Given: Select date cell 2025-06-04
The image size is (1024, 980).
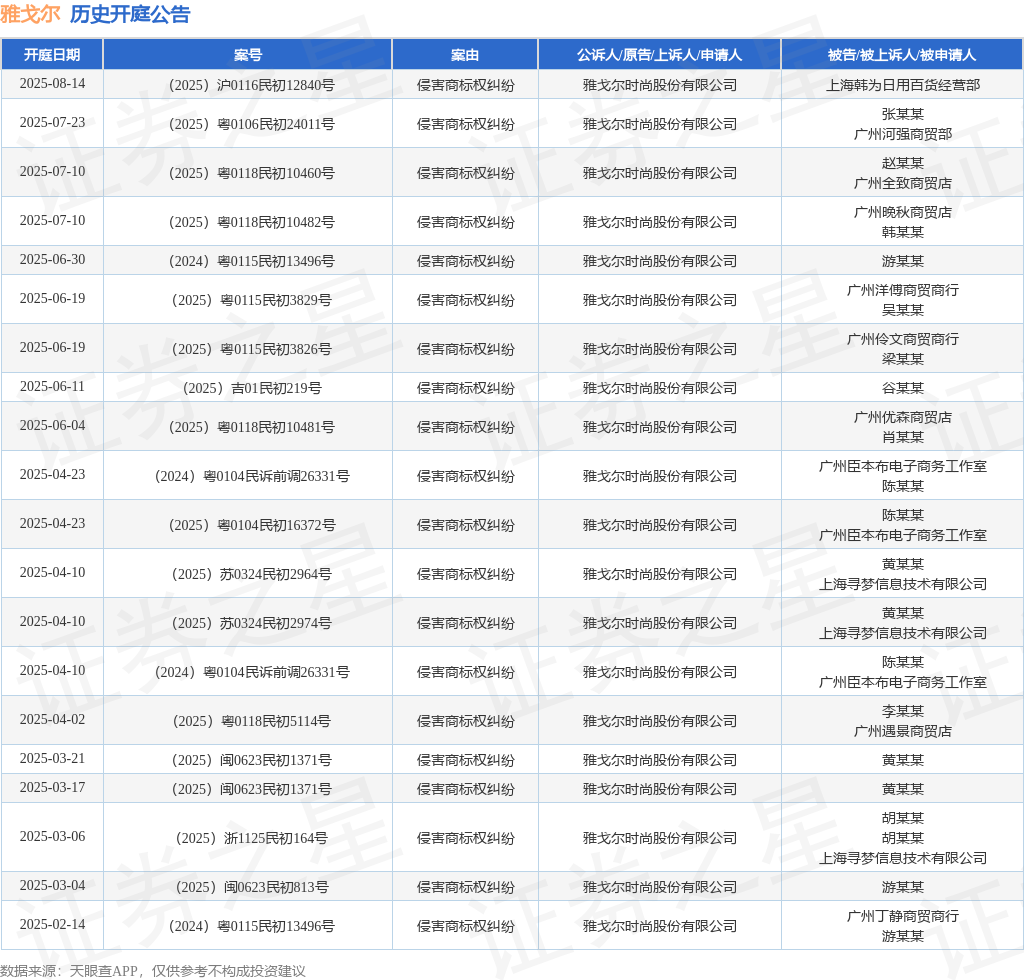Looking at the screenshot, I should pos(52,426).
